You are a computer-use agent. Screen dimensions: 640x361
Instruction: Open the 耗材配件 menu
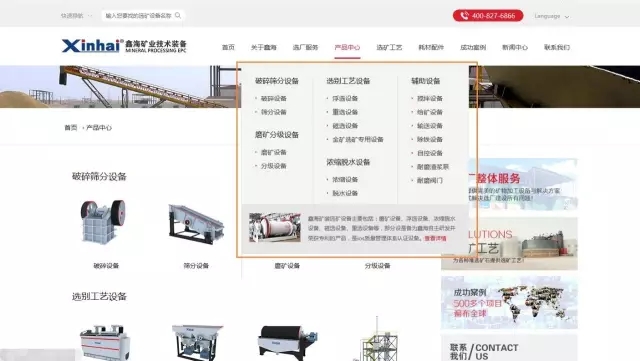(431, 47)
